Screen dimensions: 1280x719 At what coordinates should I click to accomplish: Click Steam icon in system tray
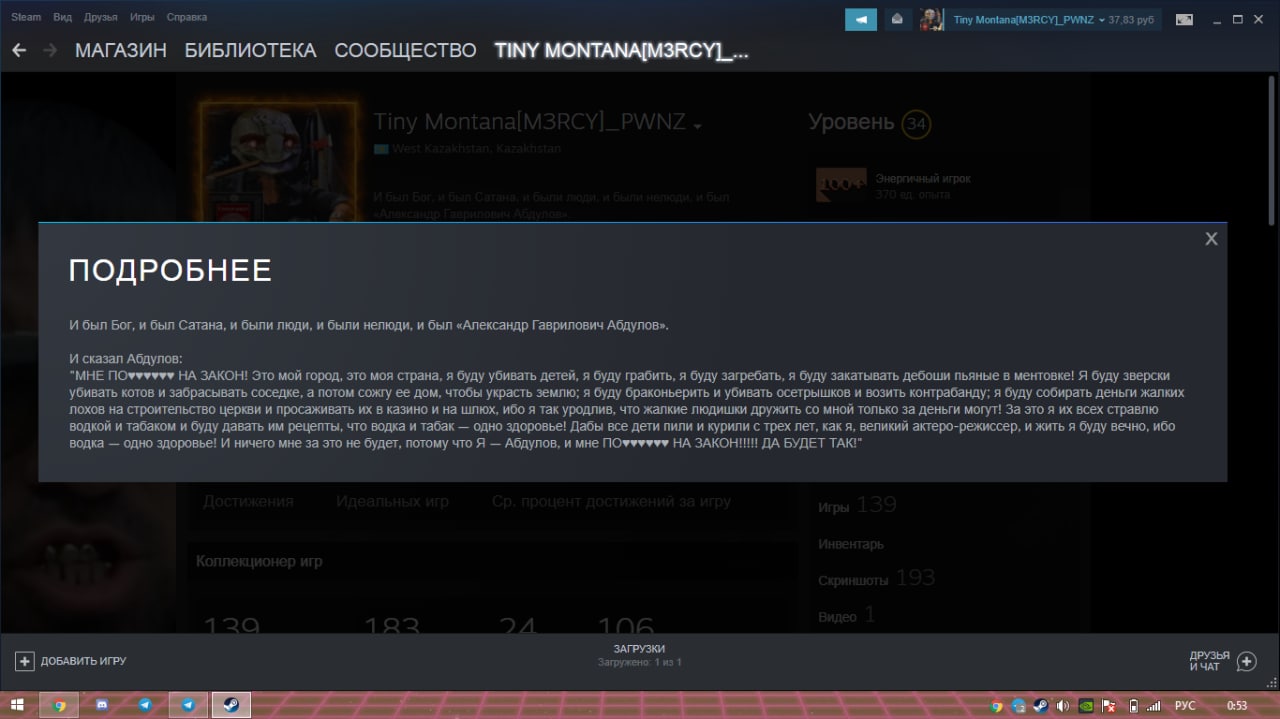click(x=1040, y=706)
